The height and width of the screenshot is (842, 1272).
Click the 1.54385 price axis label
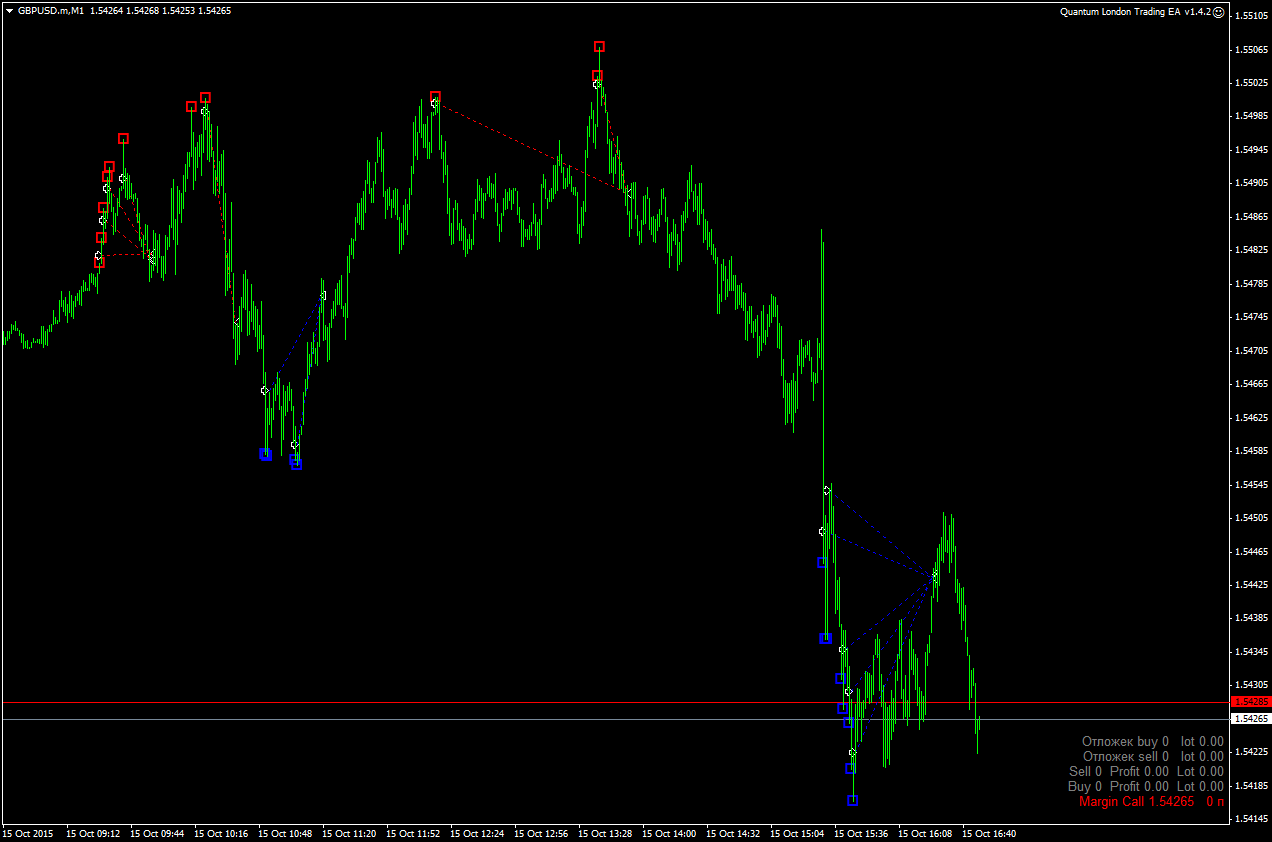[x=1253, y=619]
